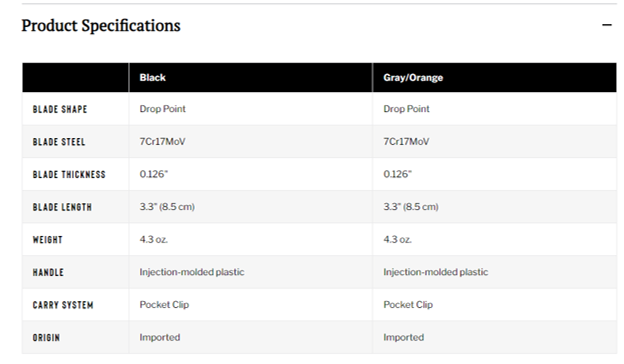Viewport: 624px width, 364px height.
Task: Click 0.126" thickness in Black column
Action: point(154,174)
